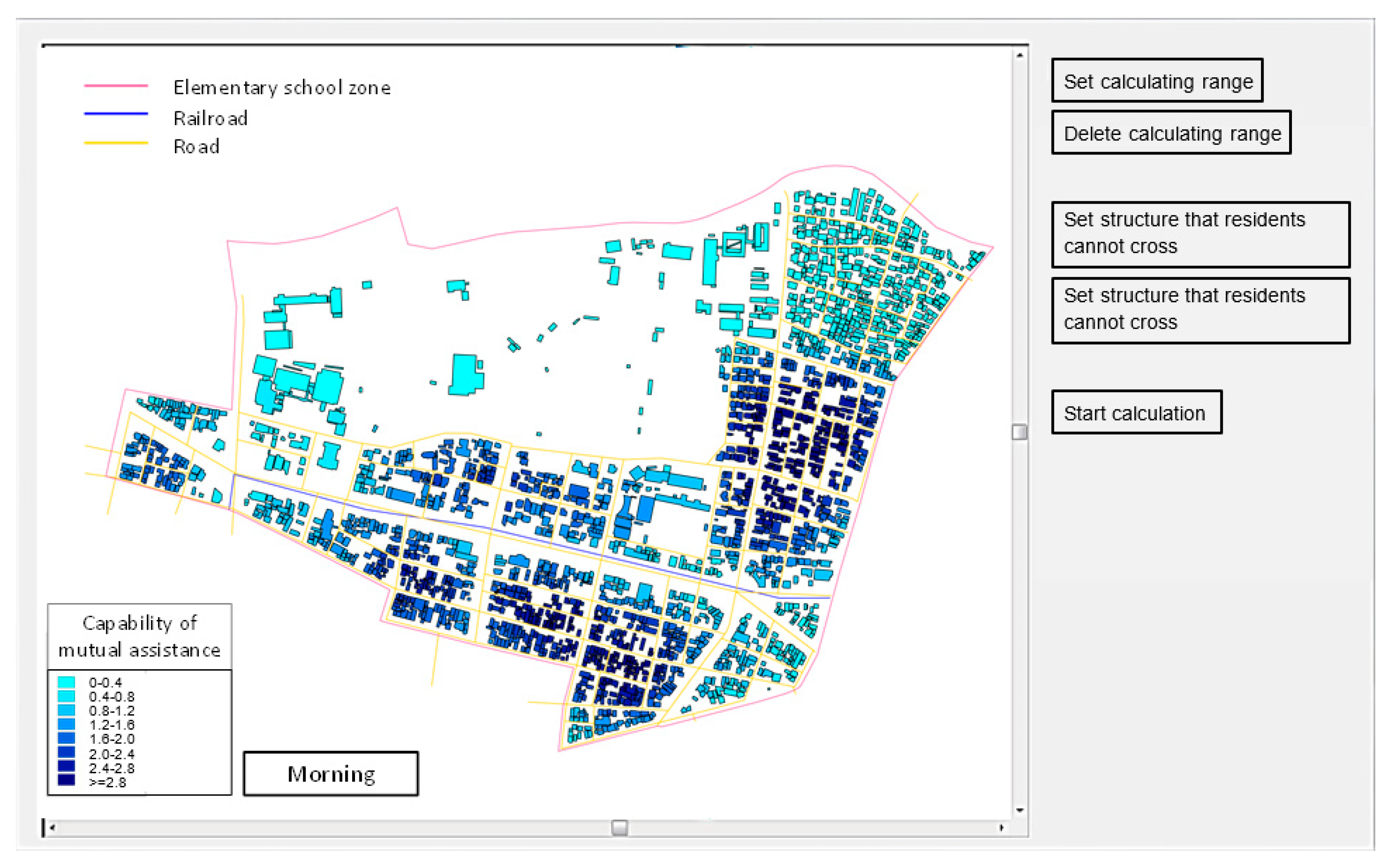Select the 2.4-2.8 legend color swatch

click(x=67, y=766)
